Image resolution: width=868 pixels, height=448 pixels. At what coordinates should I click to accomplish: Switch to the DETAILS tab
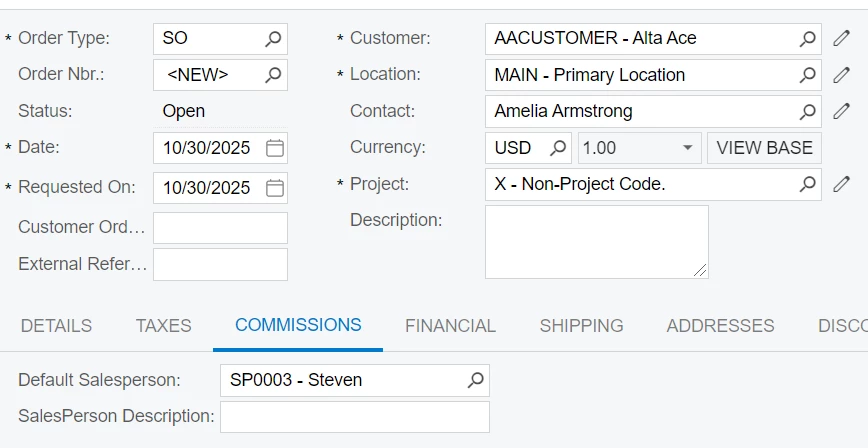click(56, 326)
